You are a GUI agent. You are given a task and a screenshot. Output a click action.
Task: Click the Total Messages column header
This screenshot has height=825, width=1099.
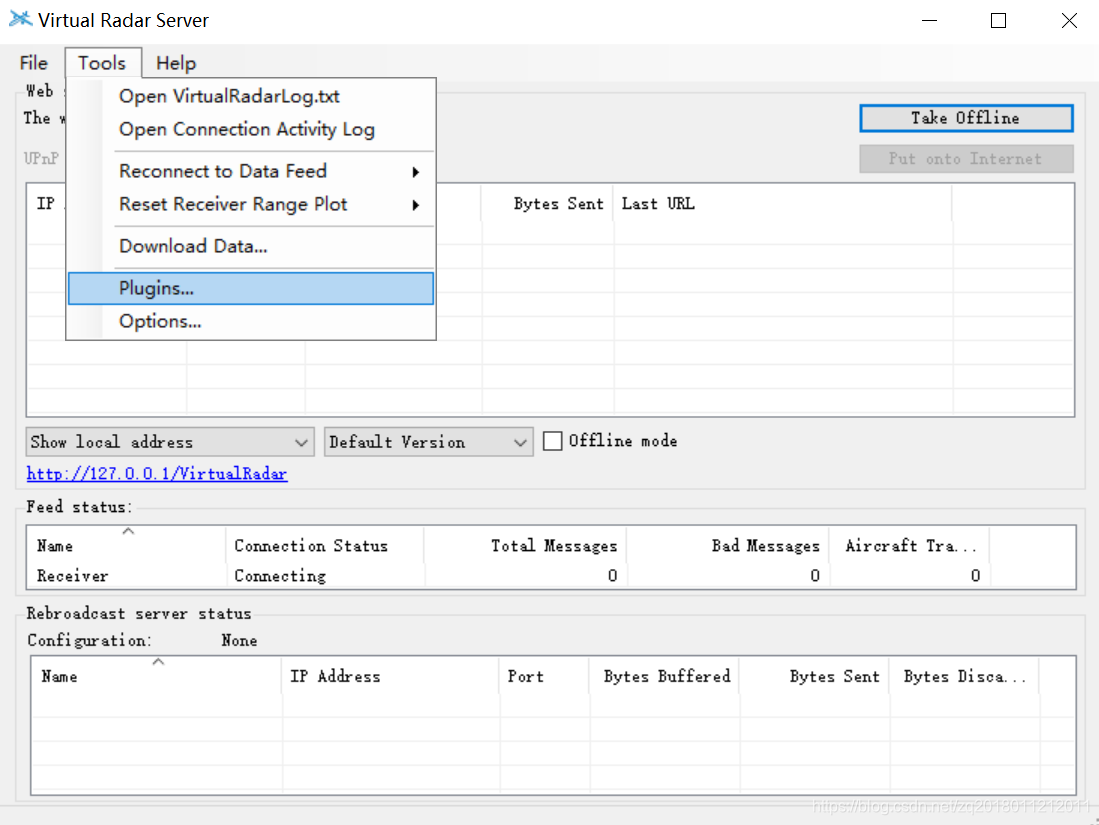pos(525,545)
